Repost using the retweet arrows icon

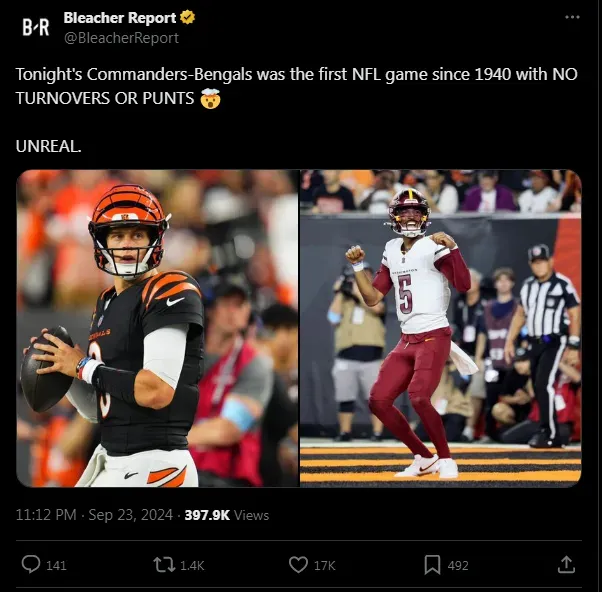click(x=164, y=565)
